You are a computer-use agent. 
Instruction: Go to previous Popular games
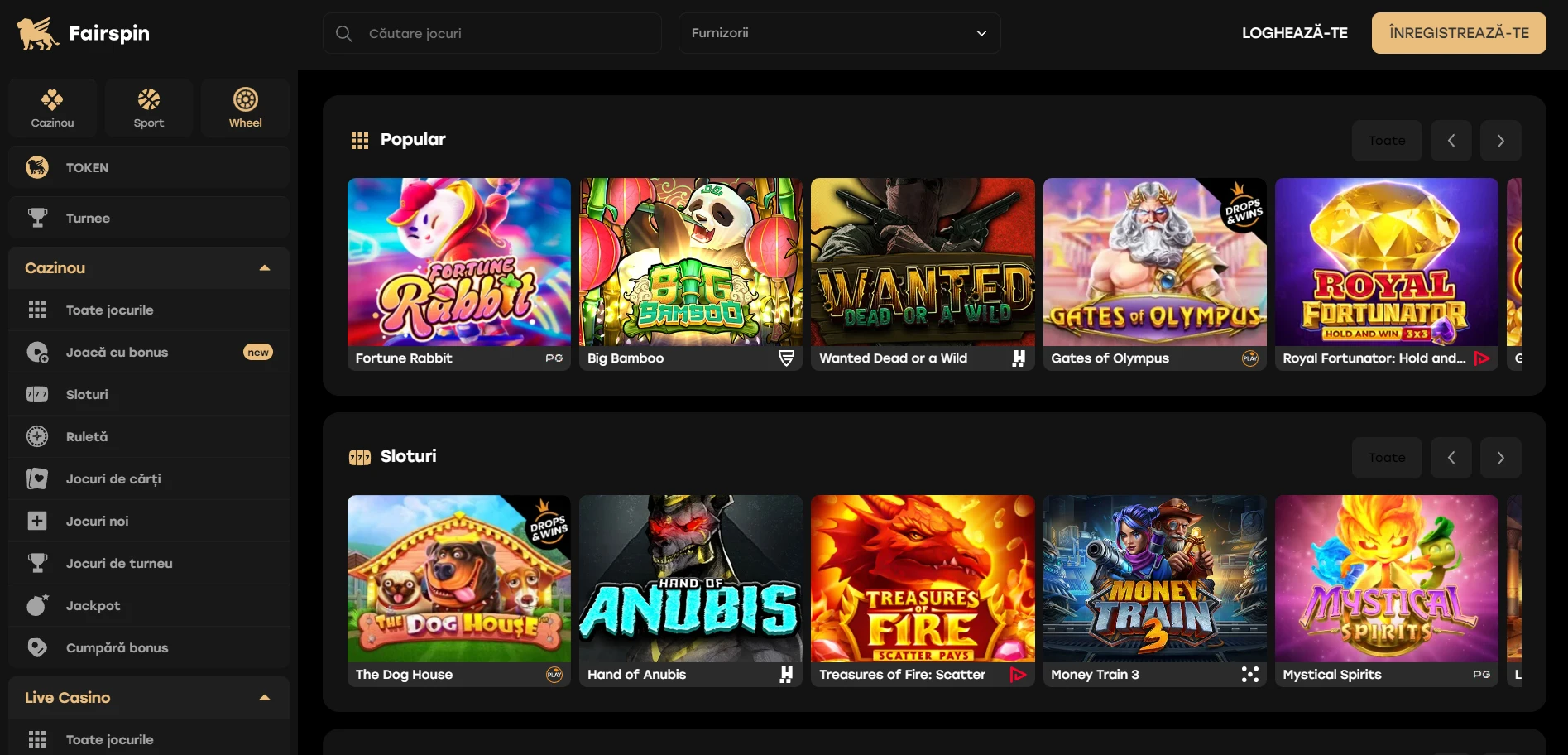pyautogui.click(x=1451, y=141)
